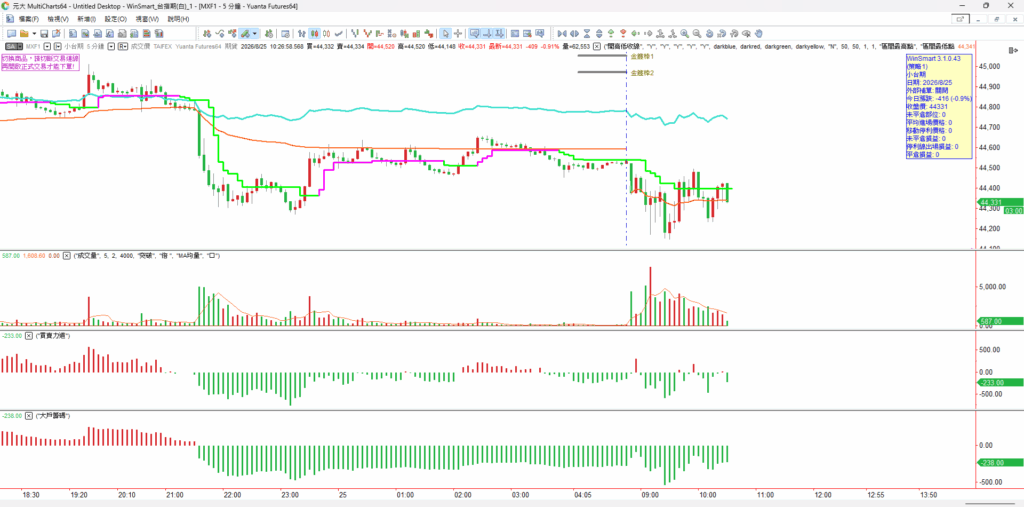The height and width of the screenshot is (507, 1024).
Task: Click the current price tag 44,331
Action: 999,203
